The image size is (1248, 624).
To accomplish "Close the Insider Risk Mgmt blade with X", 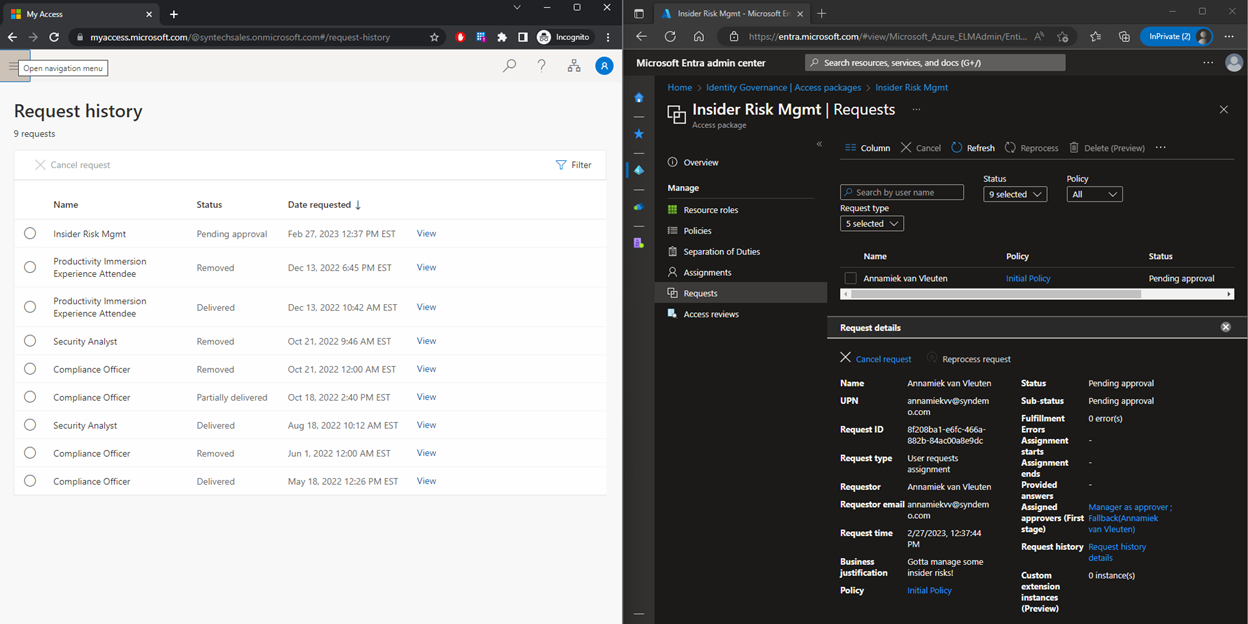I will coord(1223,109).
